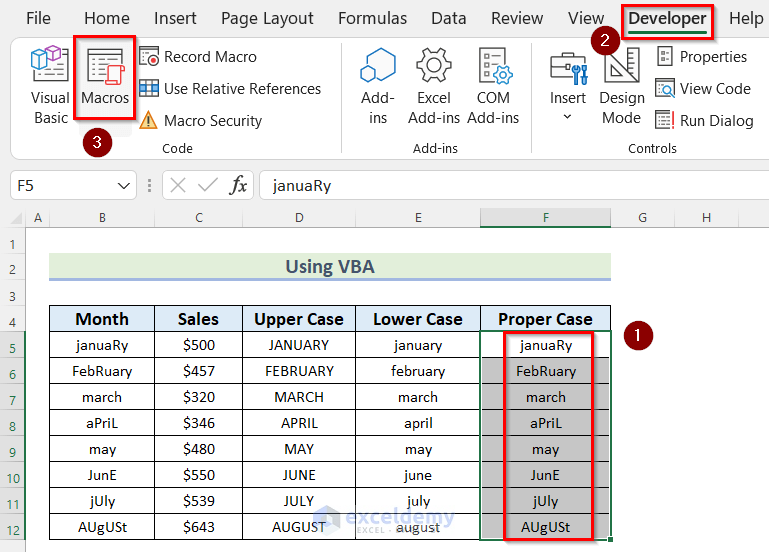The width and height of the screenshot is (769, 552).
Task: Open Excel Add-ins manager
Action: pyautogui.click(x=434, y=86)
